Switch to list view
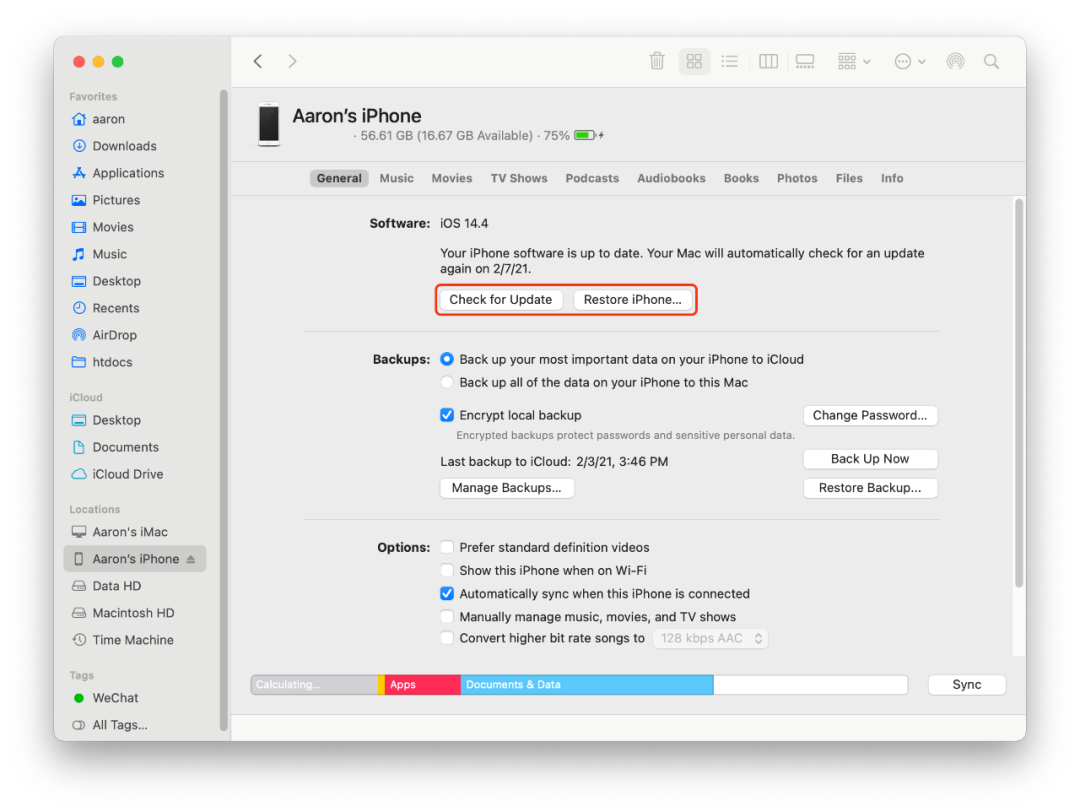Viewport: 1080px width, 812px height. click(730, 61)
